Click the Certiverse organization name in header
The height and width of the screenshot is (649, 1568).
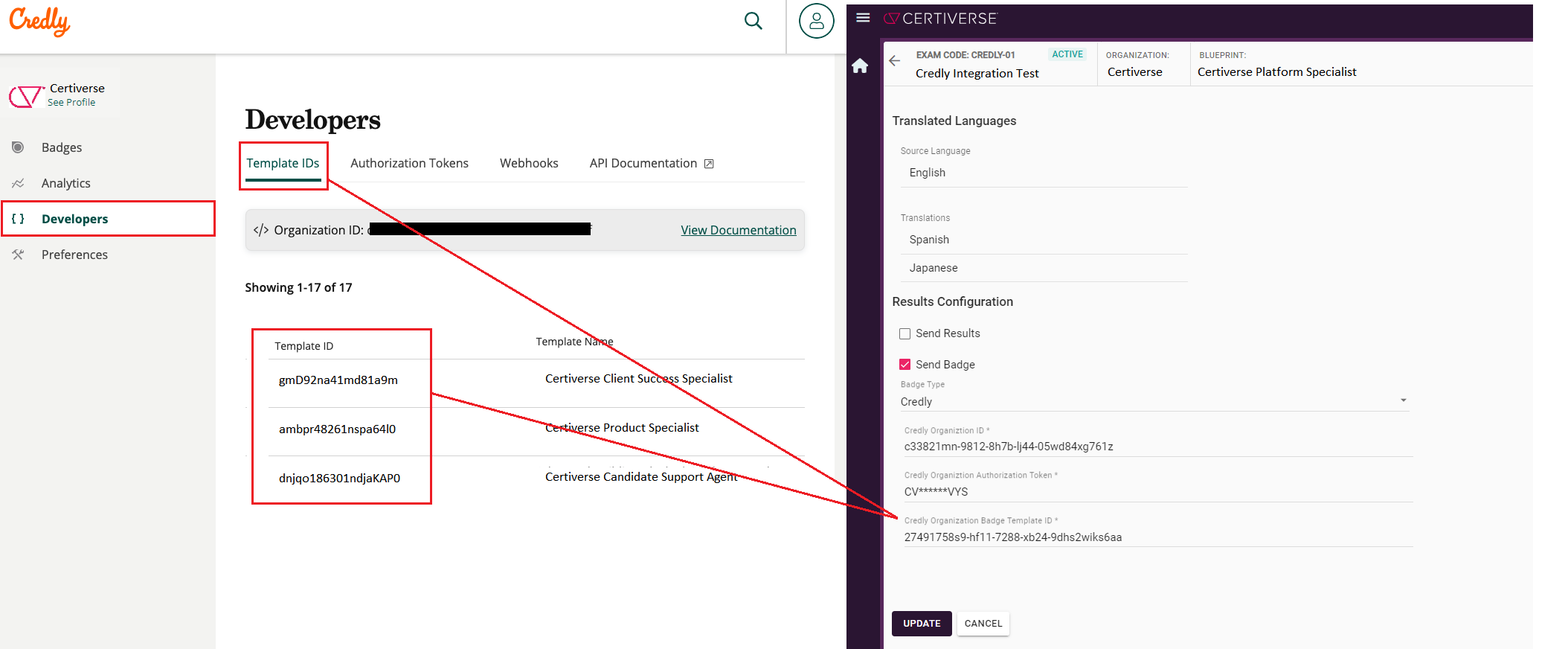tap(1135, 72)
